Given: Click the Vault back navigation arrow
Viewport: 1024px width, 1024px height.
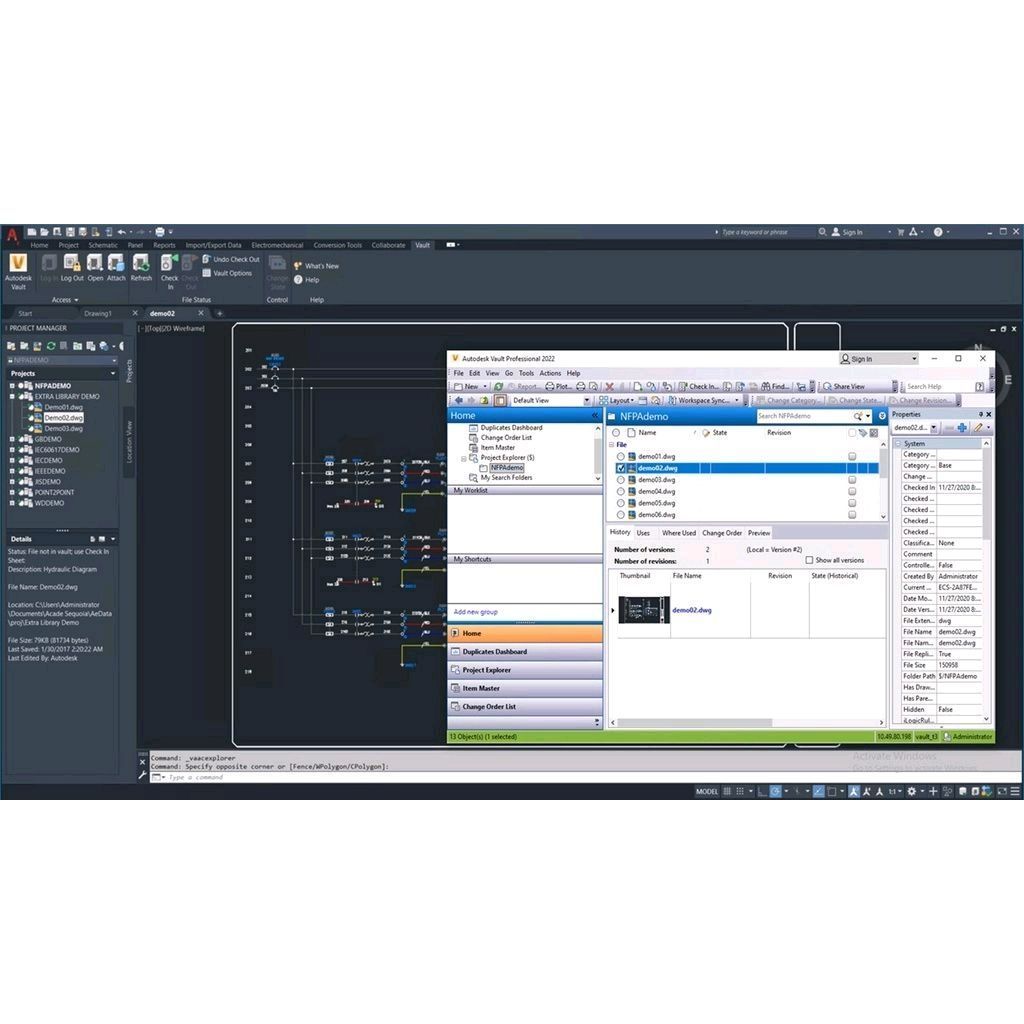Looking at the screenshot, I should pyautogui.click(x=458, y=400).
